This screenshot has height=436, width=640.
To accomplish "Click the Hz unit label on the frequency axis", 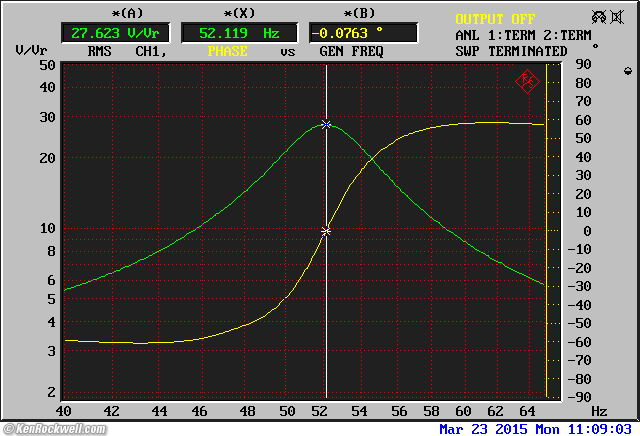I will (599, 411).
